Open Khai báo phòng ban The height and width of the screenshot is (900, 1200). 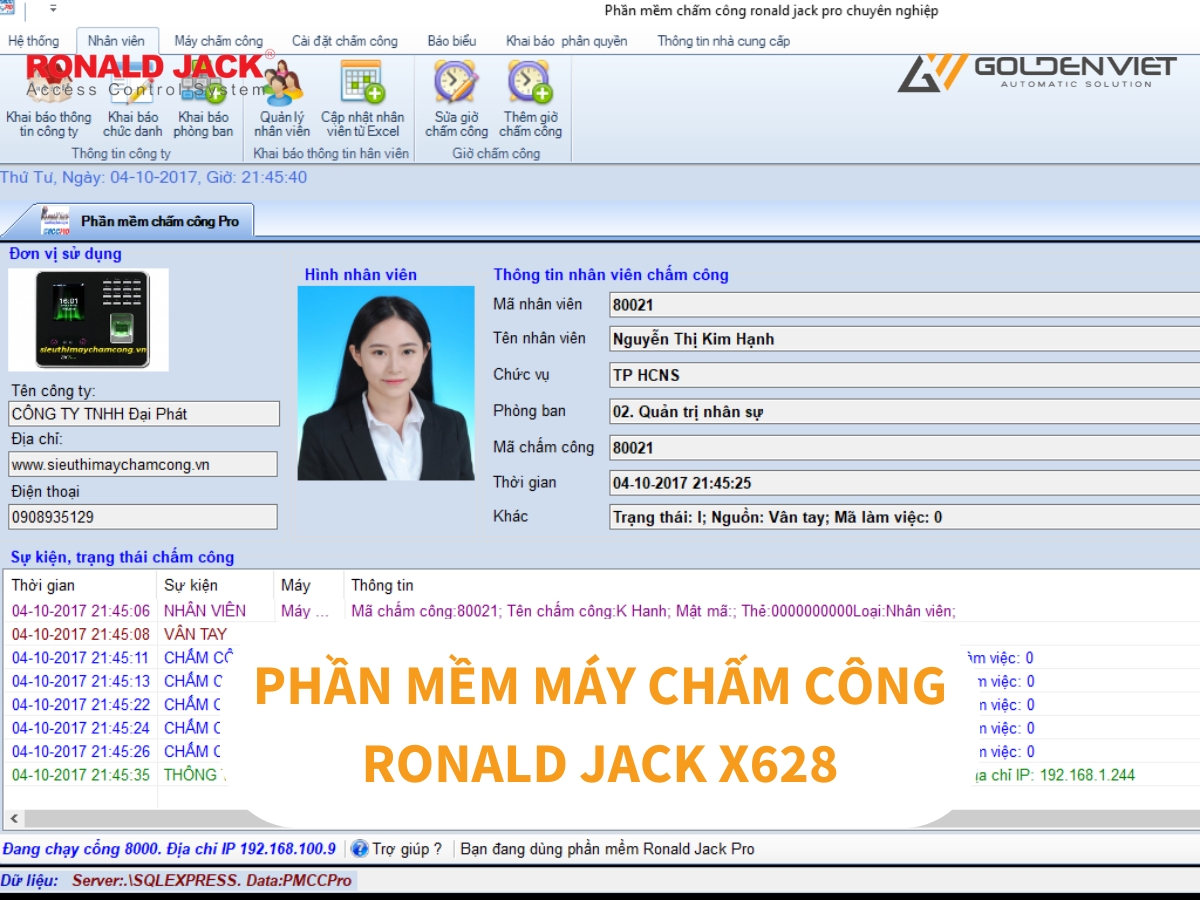click(202, 105)
